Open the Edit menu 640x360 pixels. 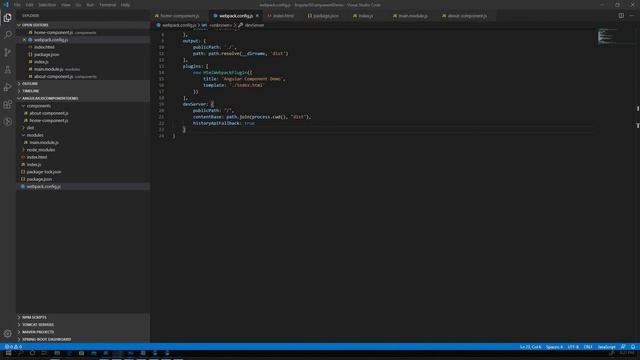[x=29, y=5]
